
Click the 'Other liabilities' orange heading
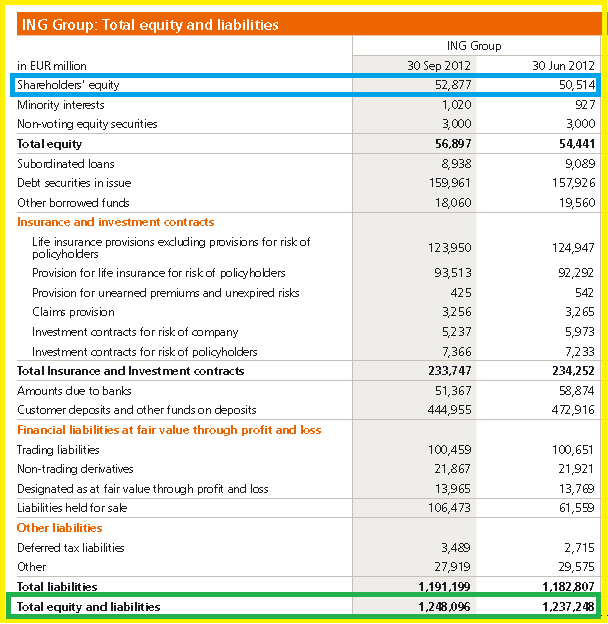(60, 528)
